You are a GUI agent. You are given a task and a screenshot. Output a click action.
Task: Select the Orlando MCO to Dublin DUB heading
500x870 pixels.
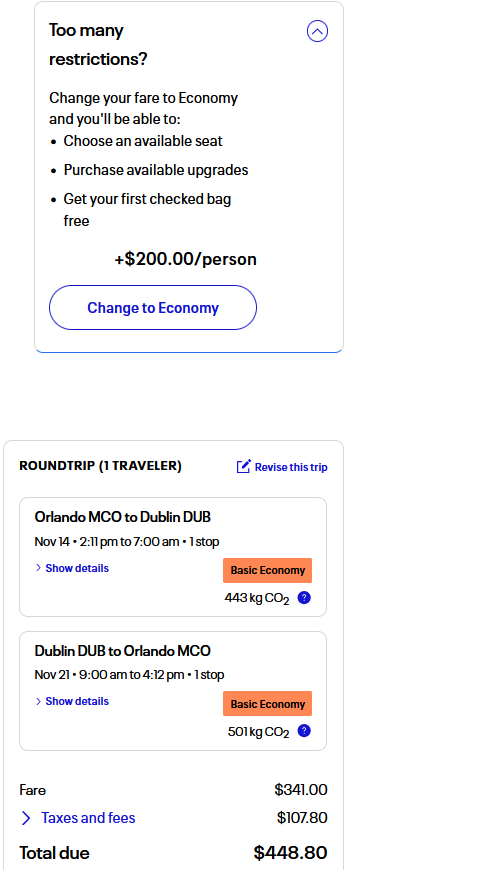tap(123, 517)
